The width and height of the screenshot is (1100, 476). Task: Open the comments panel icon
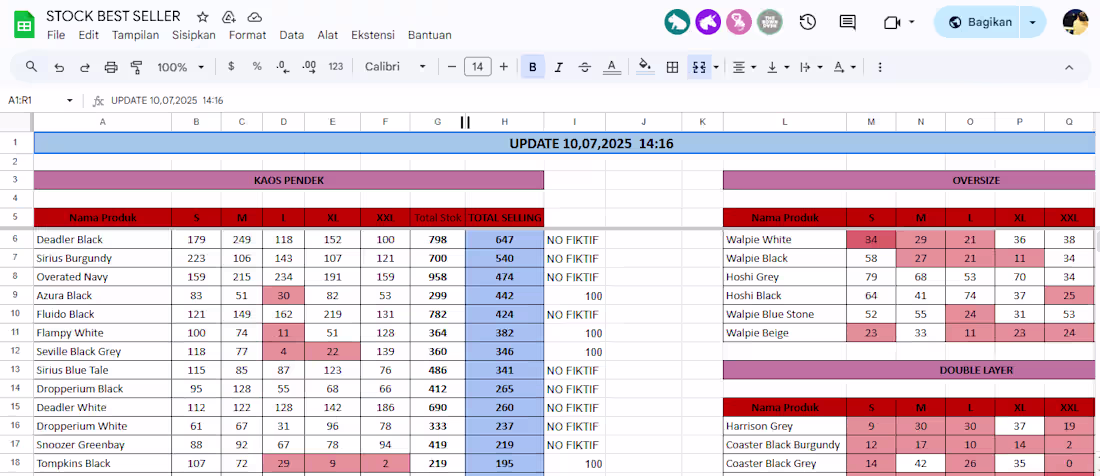coord(847,22)
